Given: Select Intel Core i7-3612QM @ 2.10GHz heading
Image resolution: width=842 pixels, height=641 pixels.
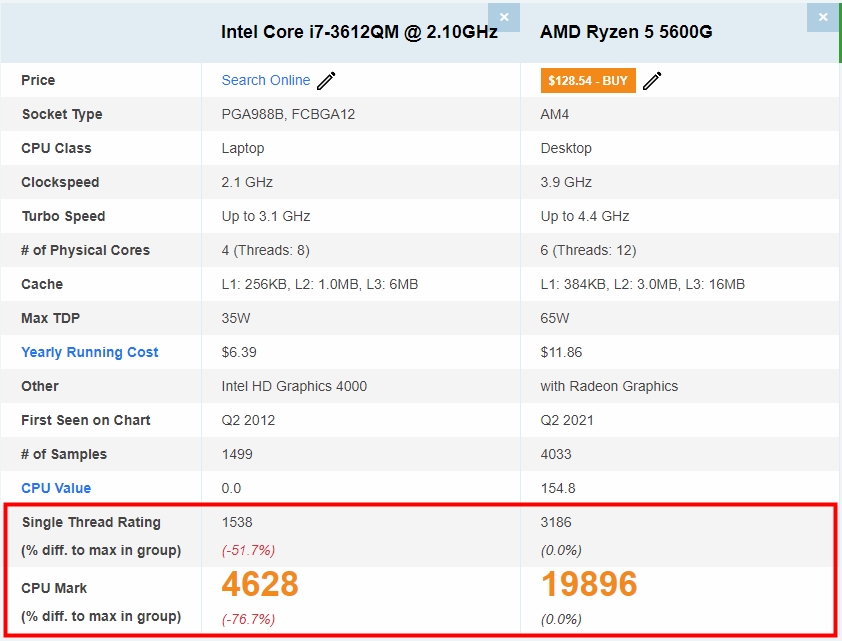Looking at the screenshot, I should pyautogui.click(x=359, y=32).
